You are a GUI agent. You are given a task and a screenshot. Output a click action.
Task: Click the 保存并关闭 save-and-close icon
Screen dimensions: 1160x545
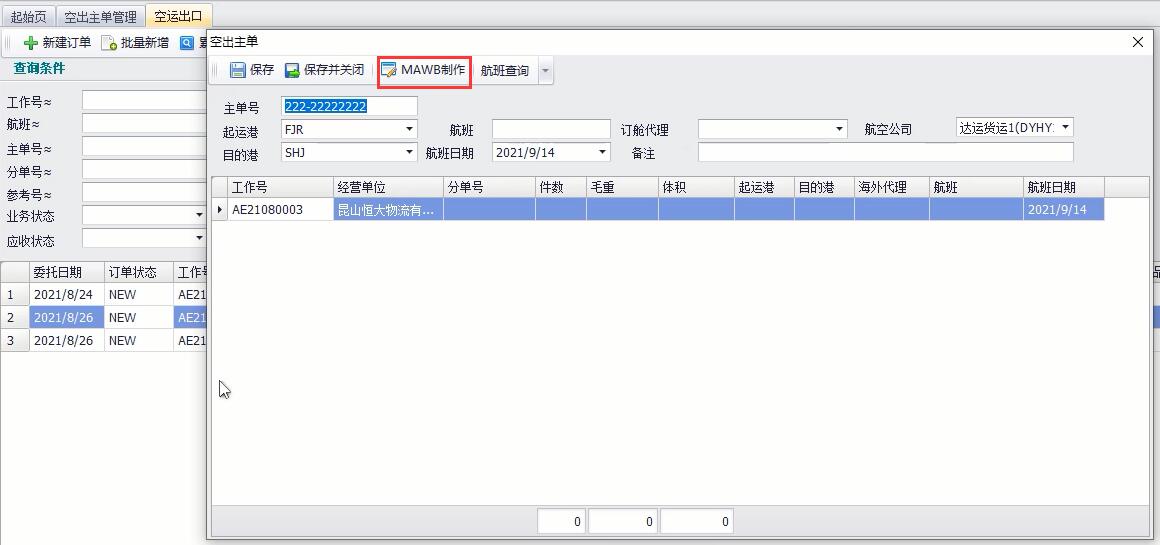coord(292,70)
